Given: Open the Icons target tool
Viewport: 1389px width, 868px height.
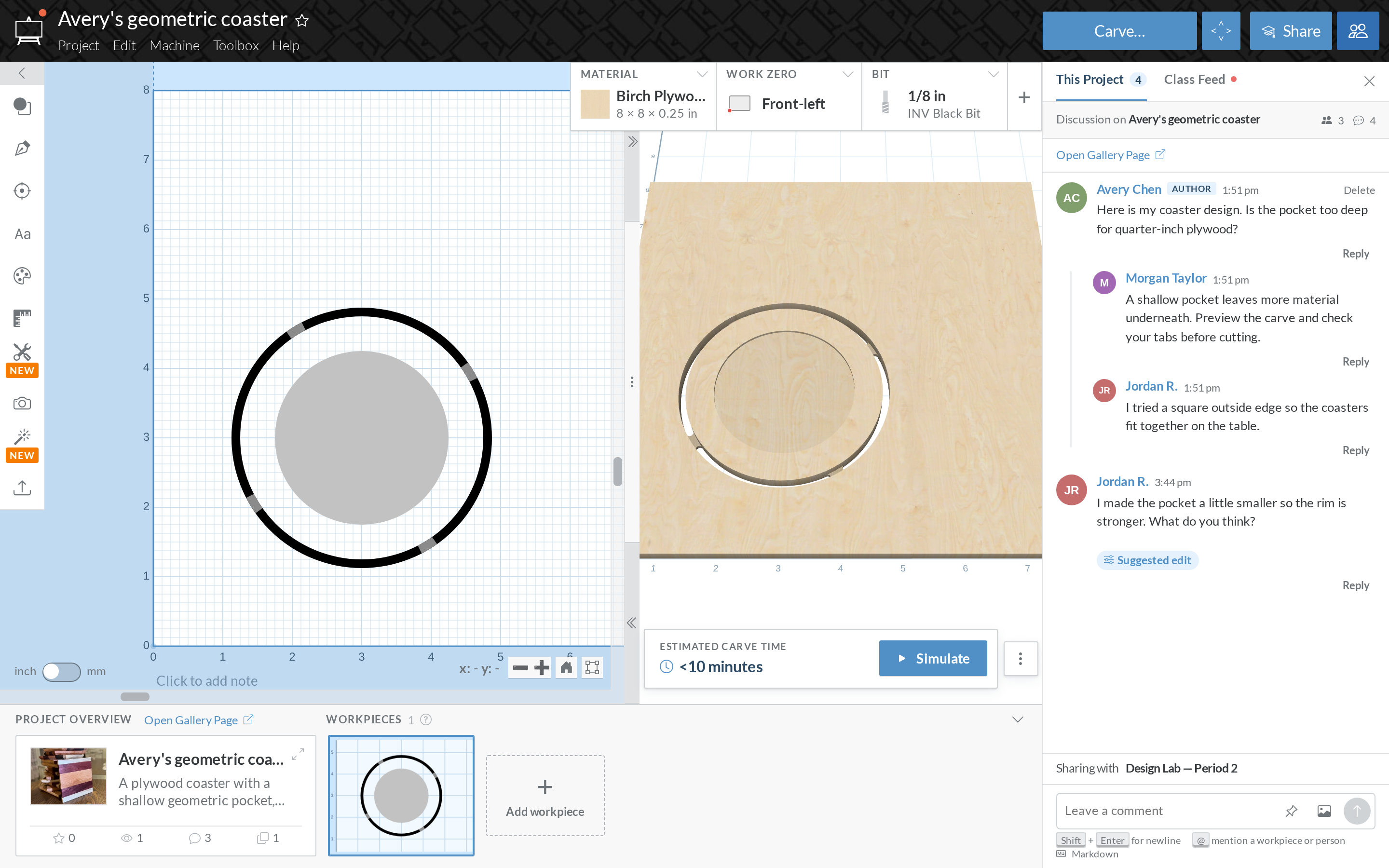Looking at the screenshot, I should tap(22, 191).
